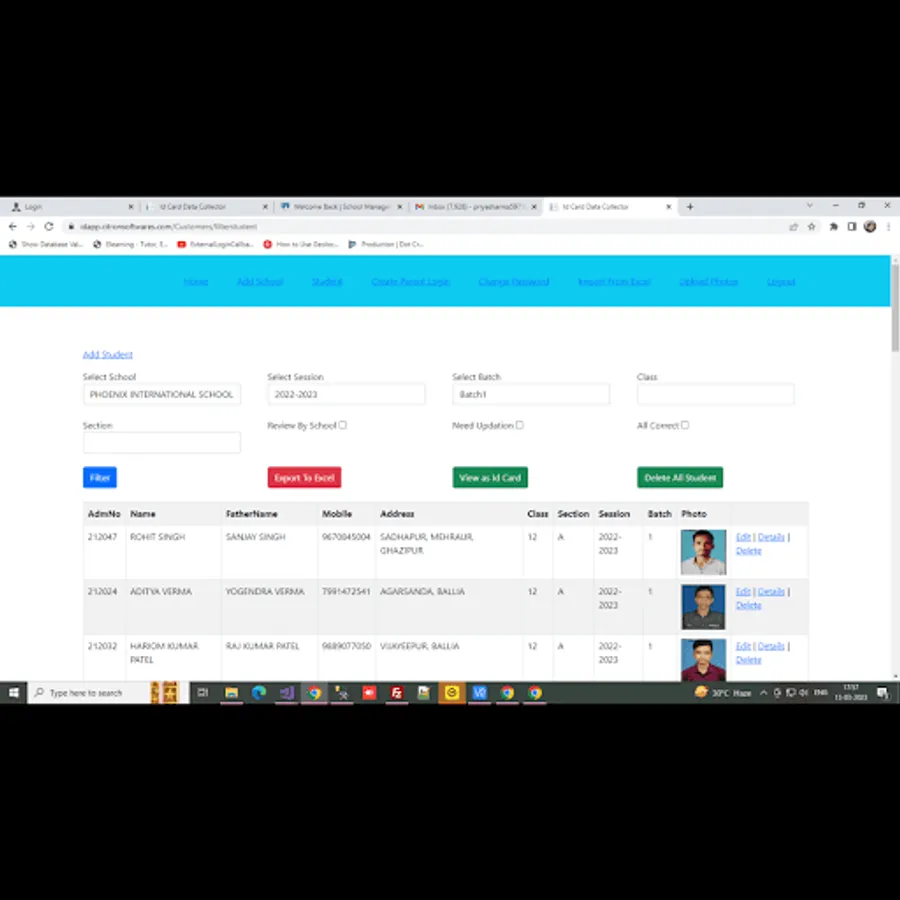Viewport: 900px width, 900px height.
Task: Click the blue Filter button
Action: pos(100,478)
